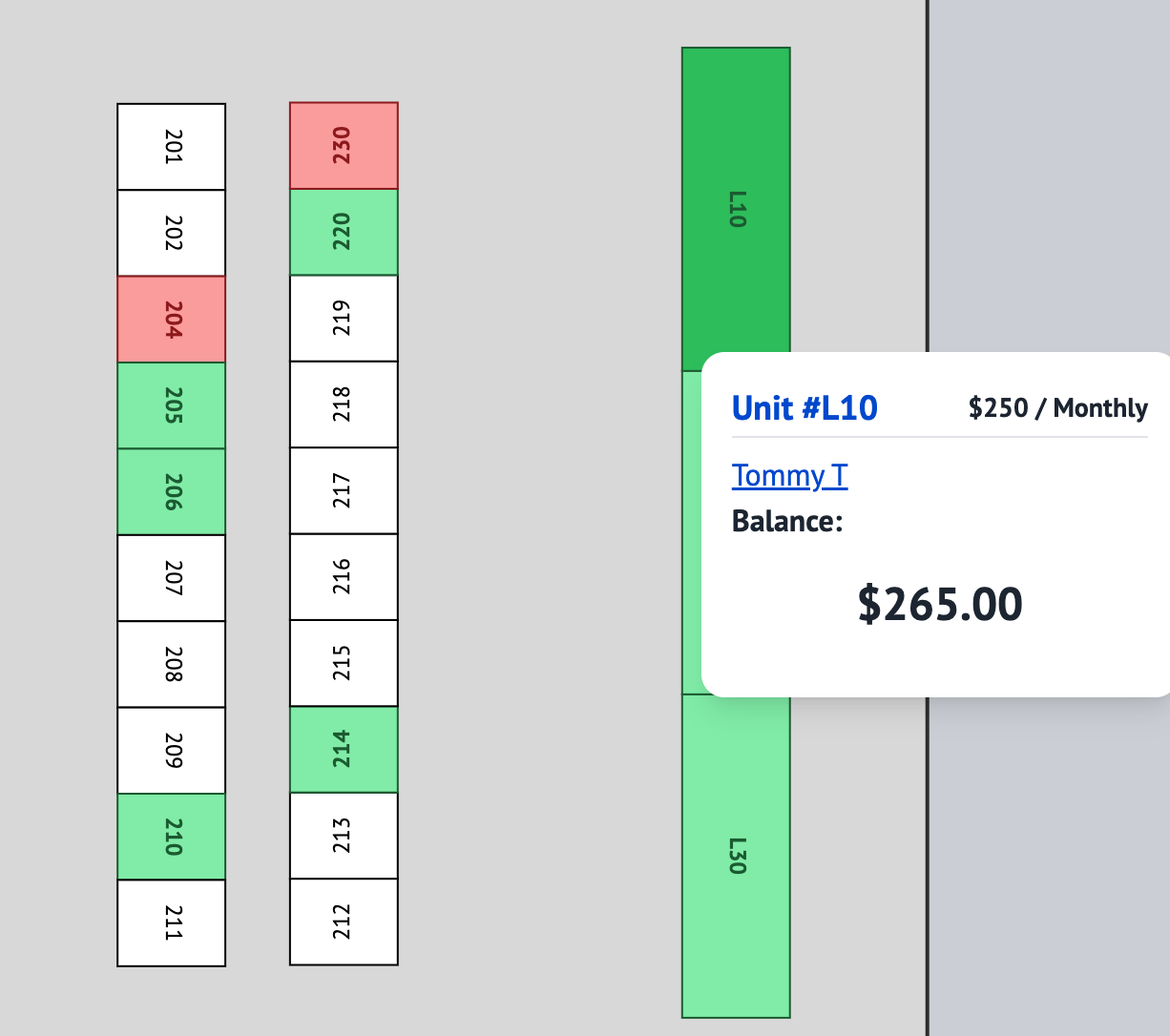Viewport: 1170px width, 1036px height.
Task: Click unit 206 on the site map
Action: point(172,491)
